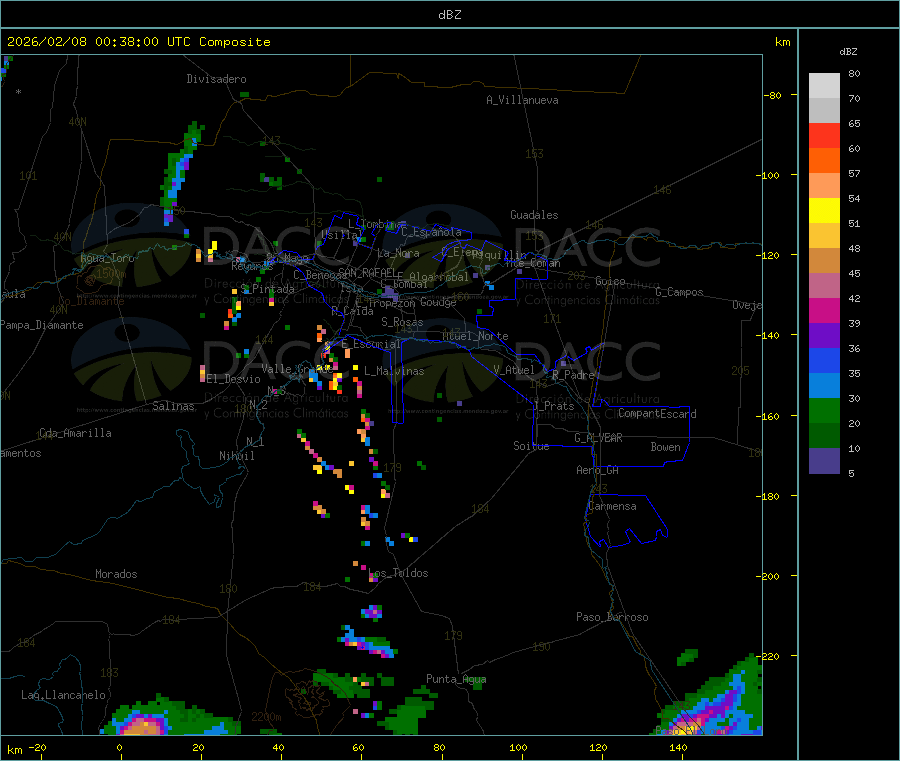Click the Goico map label
Image resolution: width=900 pixels, height=761 pixels.
pyautogui.click(x=610, y=281)
